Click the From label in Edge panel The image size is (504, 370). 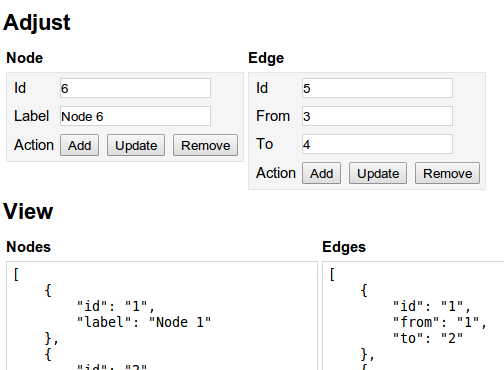273,116
